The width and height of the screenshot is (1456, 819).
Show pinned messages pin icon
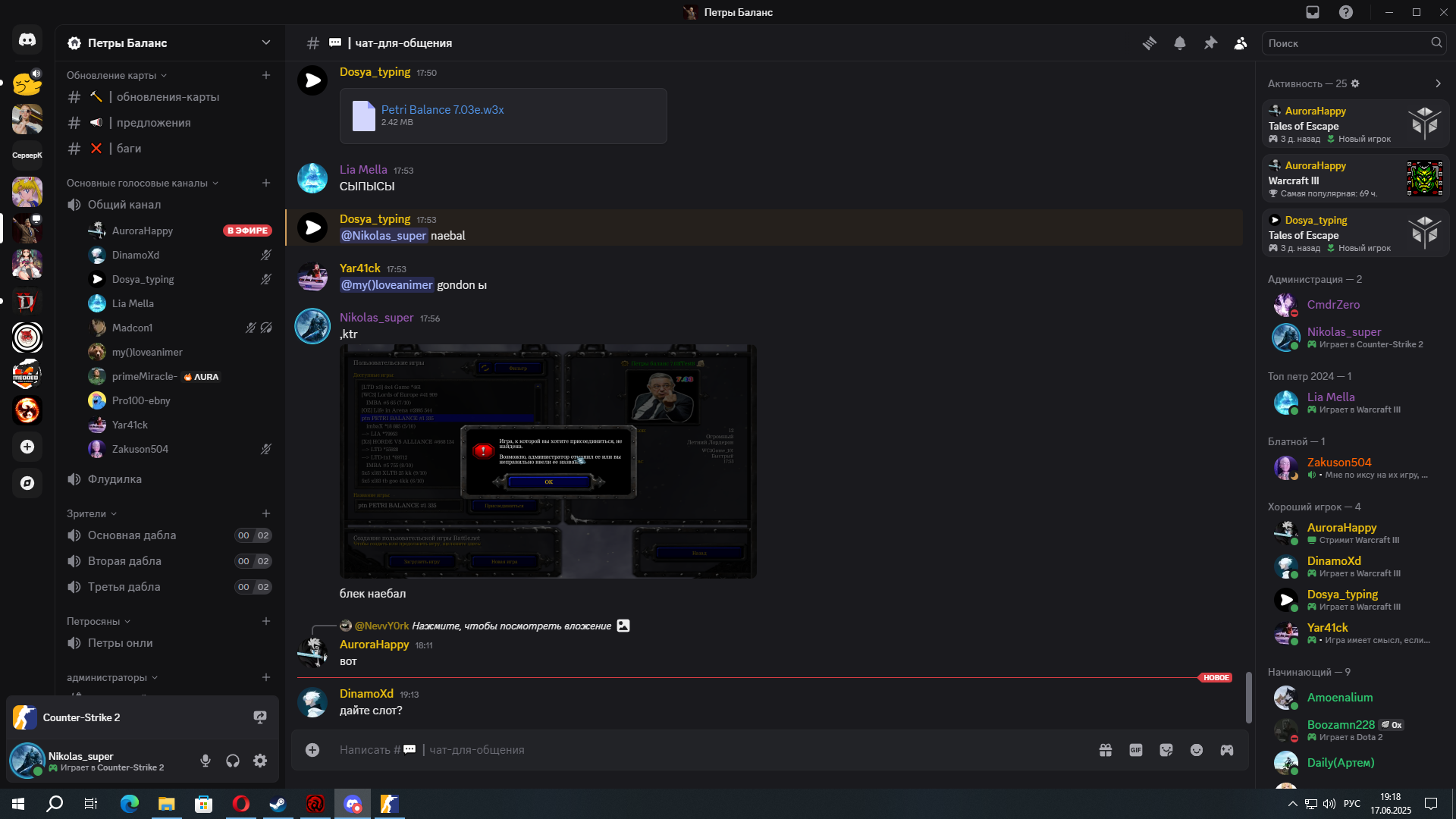click(1210, 43)
